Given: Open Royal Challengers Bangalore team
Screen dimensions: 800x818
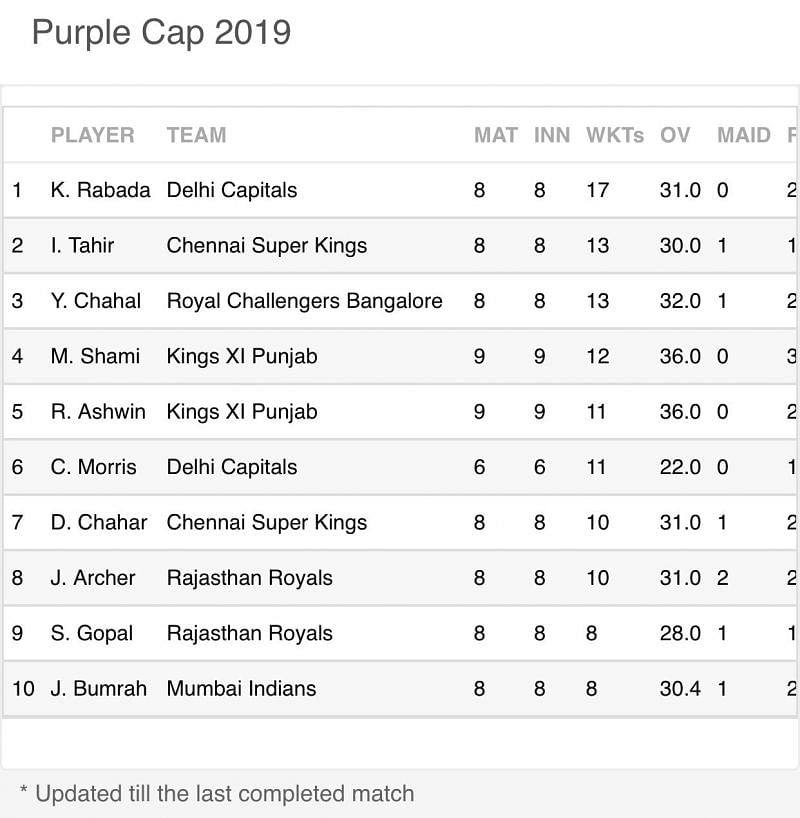Looking at the screenshot, I should (304, 301).
